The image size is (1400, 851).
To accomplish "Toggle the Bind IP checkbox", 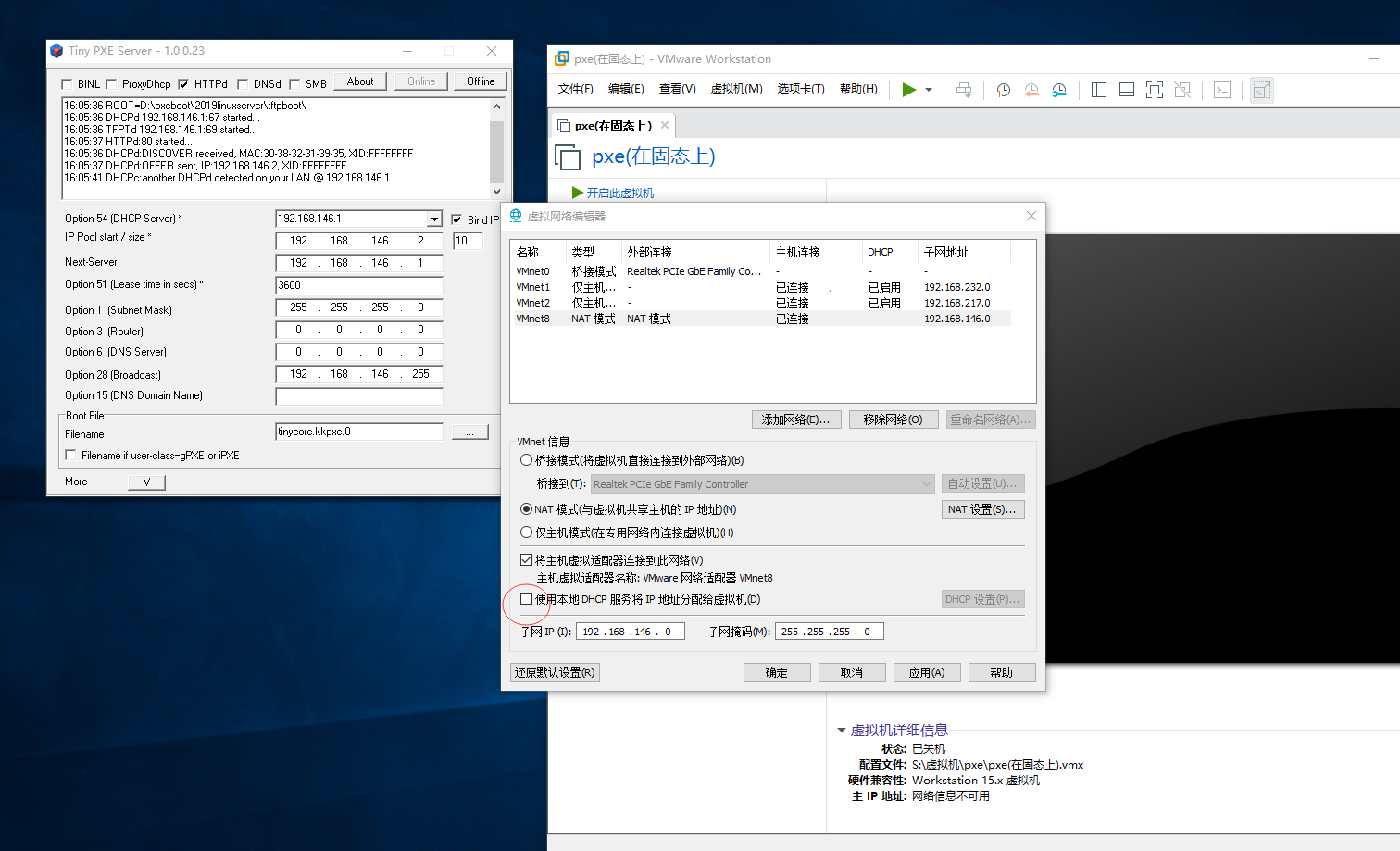I will 456,219.
